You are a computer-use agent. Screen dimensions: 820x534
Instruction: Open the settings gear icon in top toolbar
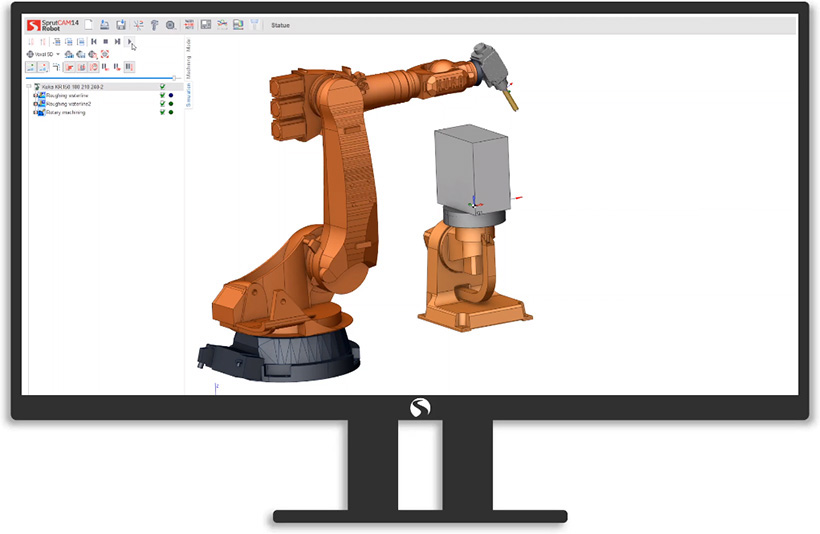[x=170, y=24]
